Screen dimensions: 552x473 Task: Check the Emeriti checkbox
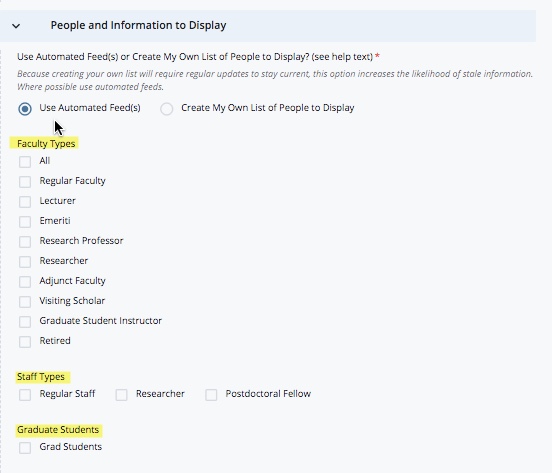point(25,222)
